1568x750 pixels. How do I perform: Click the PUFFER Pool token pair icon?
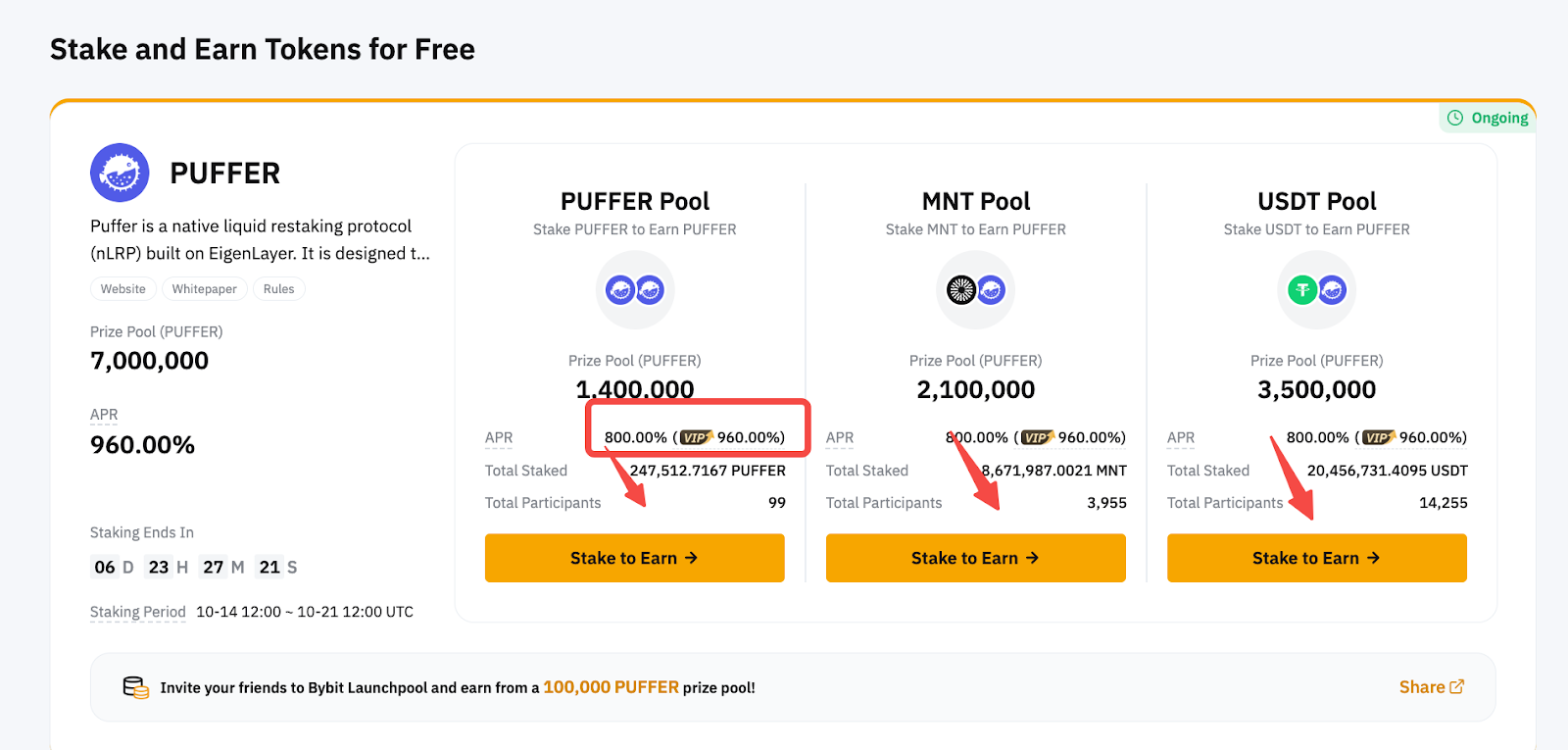[635, 290]
